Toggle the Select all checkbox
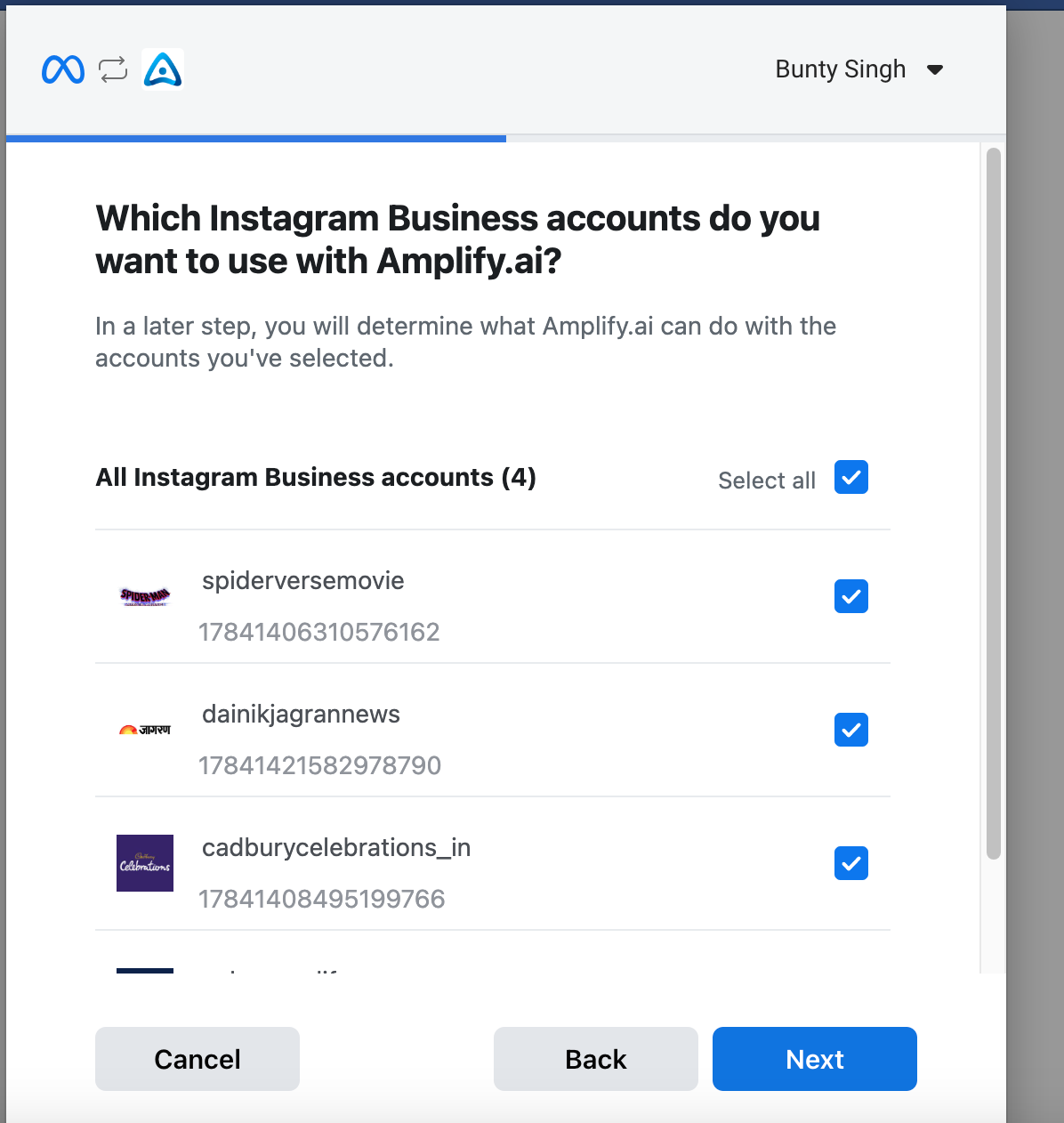Screen dimensions: 1064x1123 click(851, 477)
